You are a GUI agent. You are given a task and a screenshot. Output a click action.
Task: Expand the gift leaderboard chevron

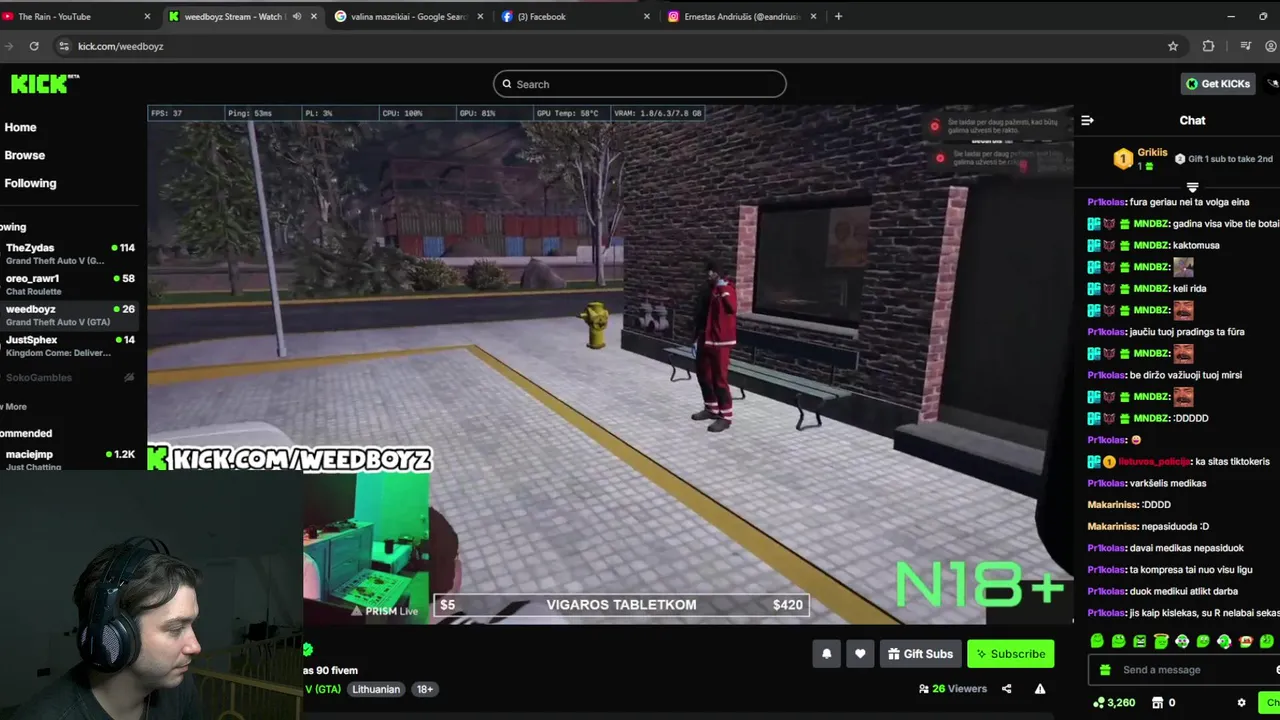(1192, 186)
